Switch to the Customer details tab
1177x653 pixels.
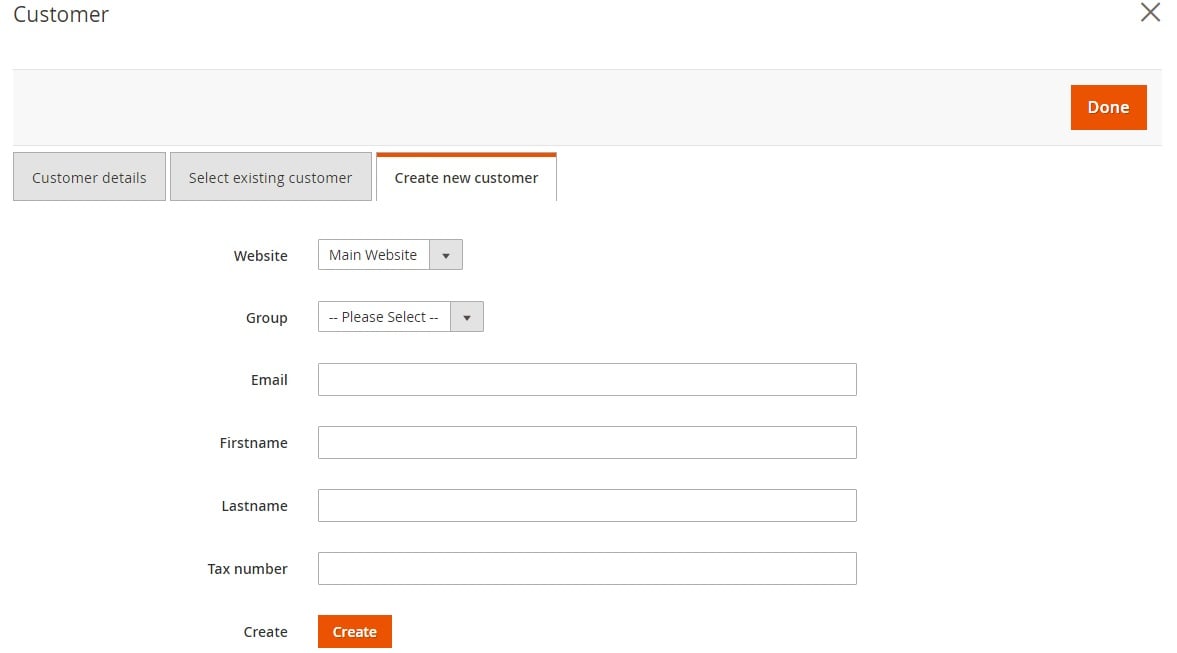(x=89, y=177)
